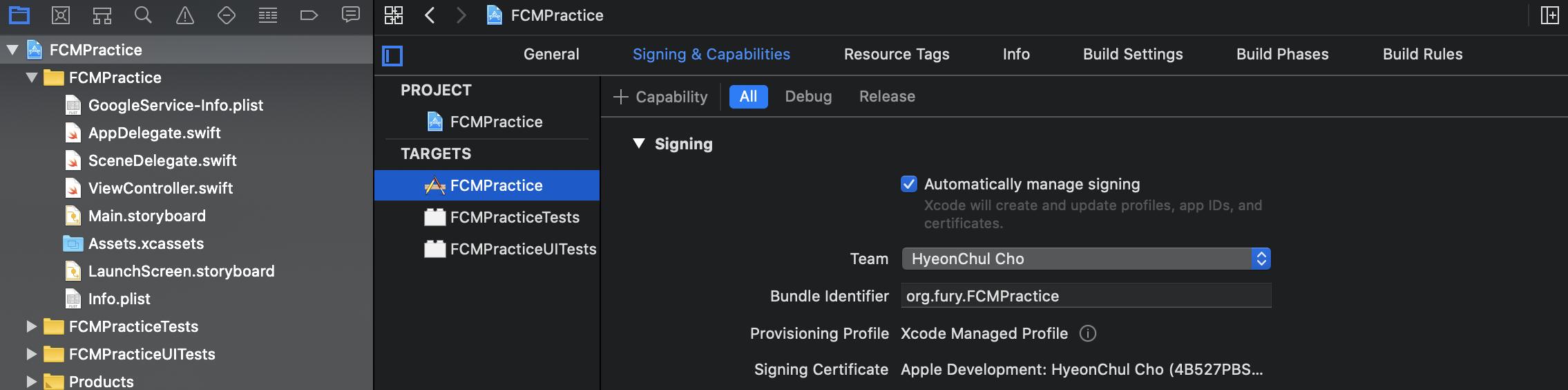Show Debug configuration only
Image resolution: width=1568 pixels, height=390 pixels.
click(x=808, y=97)
